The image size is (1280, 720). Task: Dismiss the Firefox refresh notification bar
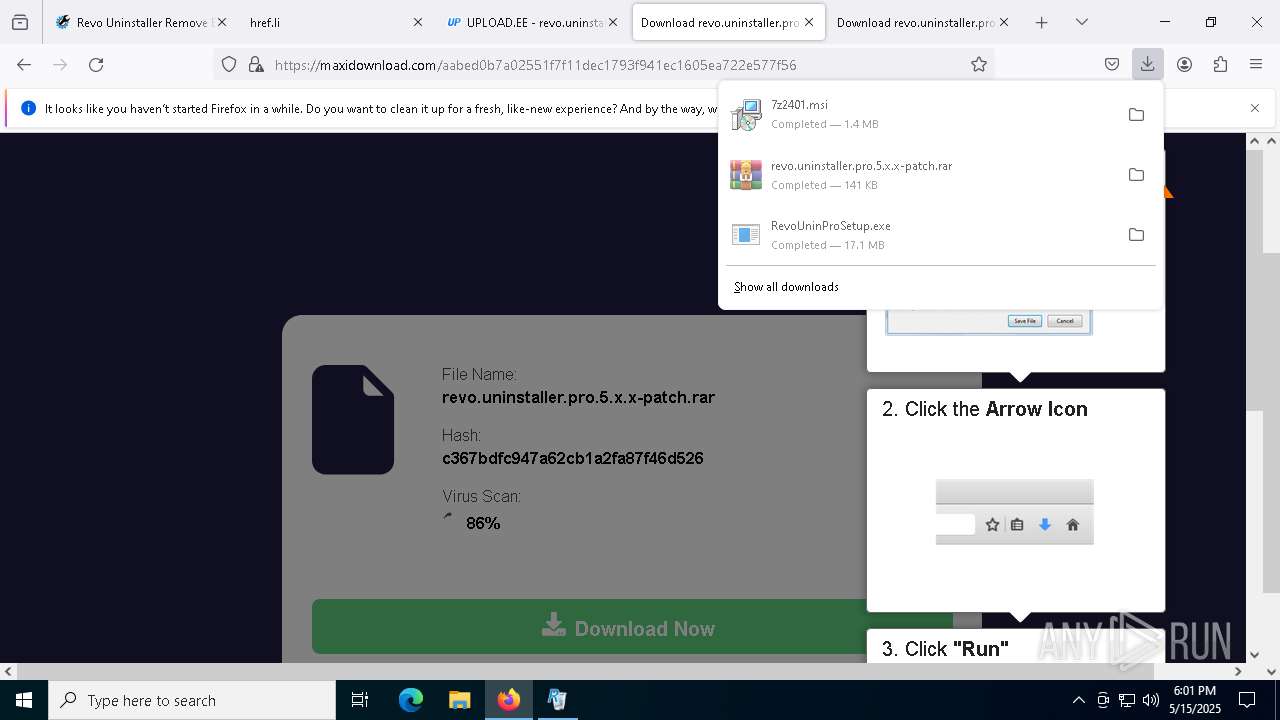pyautogui.click(x=1255, y=108)
